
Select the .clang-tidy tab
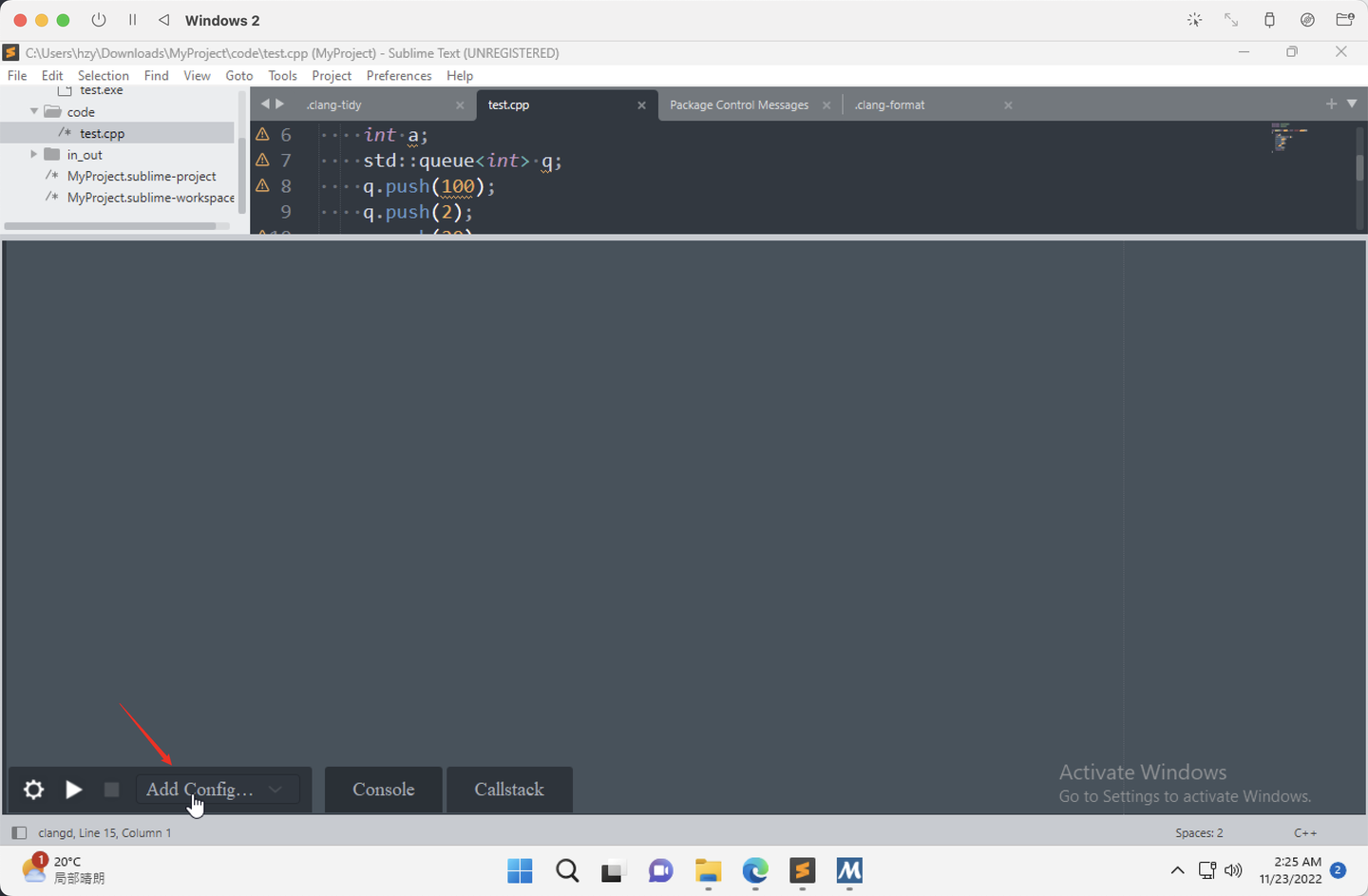point(334,105)
